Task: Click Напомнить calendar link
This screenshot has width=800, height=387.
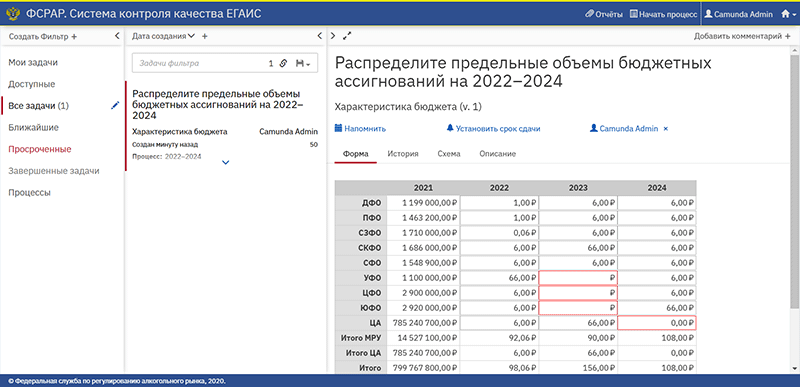Action: pyautogui.click(x=360, y=128)
